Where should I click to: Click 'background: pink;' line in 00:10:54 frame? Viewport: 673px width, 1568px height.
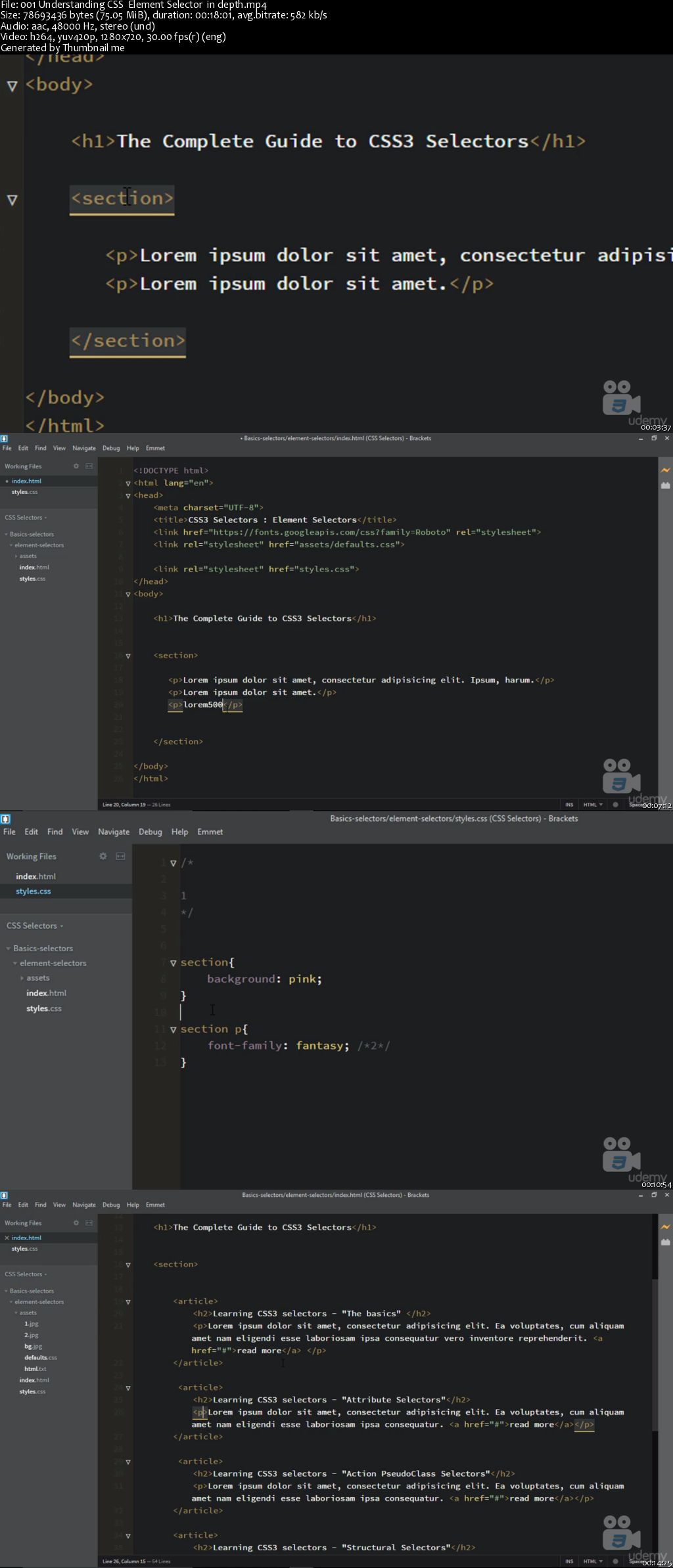(264, 979)
